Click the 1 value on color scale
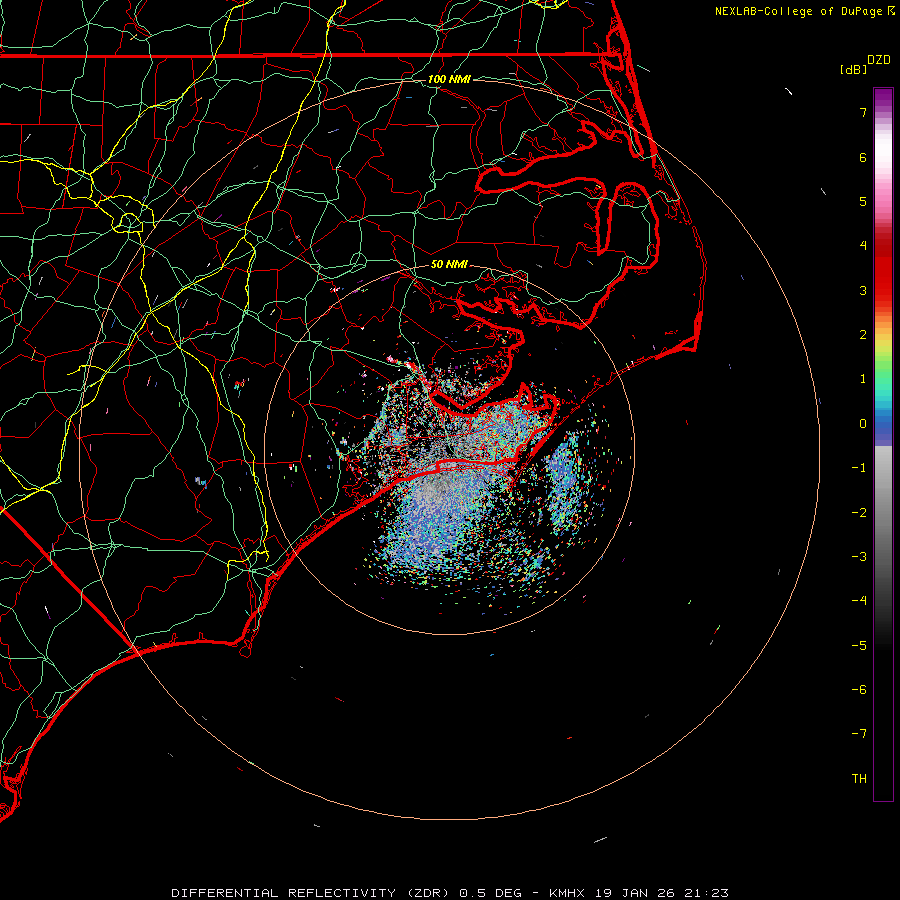 (x=863, y=379)
